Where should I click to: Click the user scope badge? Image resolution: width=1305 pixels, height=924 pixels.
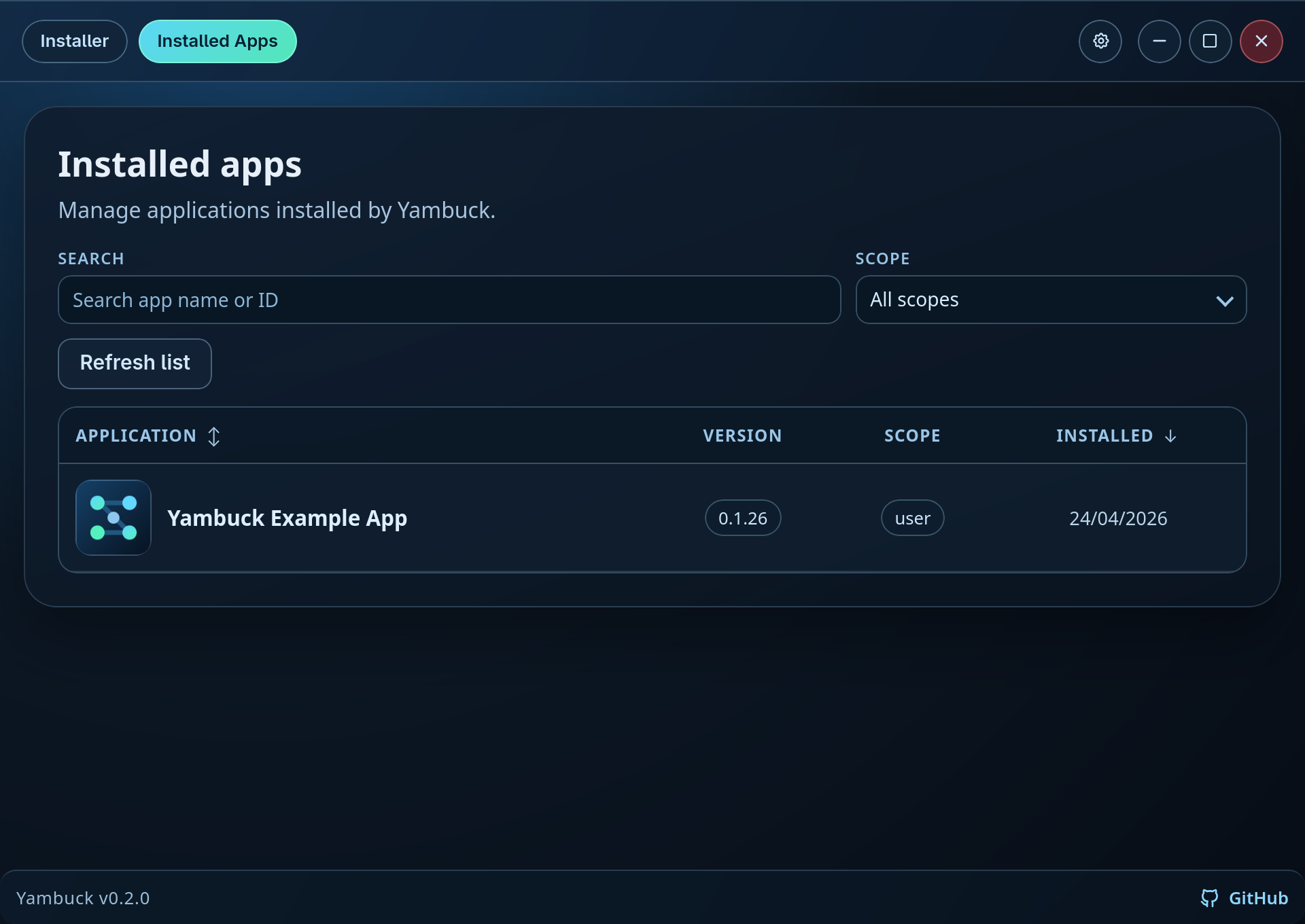(912, 518)
